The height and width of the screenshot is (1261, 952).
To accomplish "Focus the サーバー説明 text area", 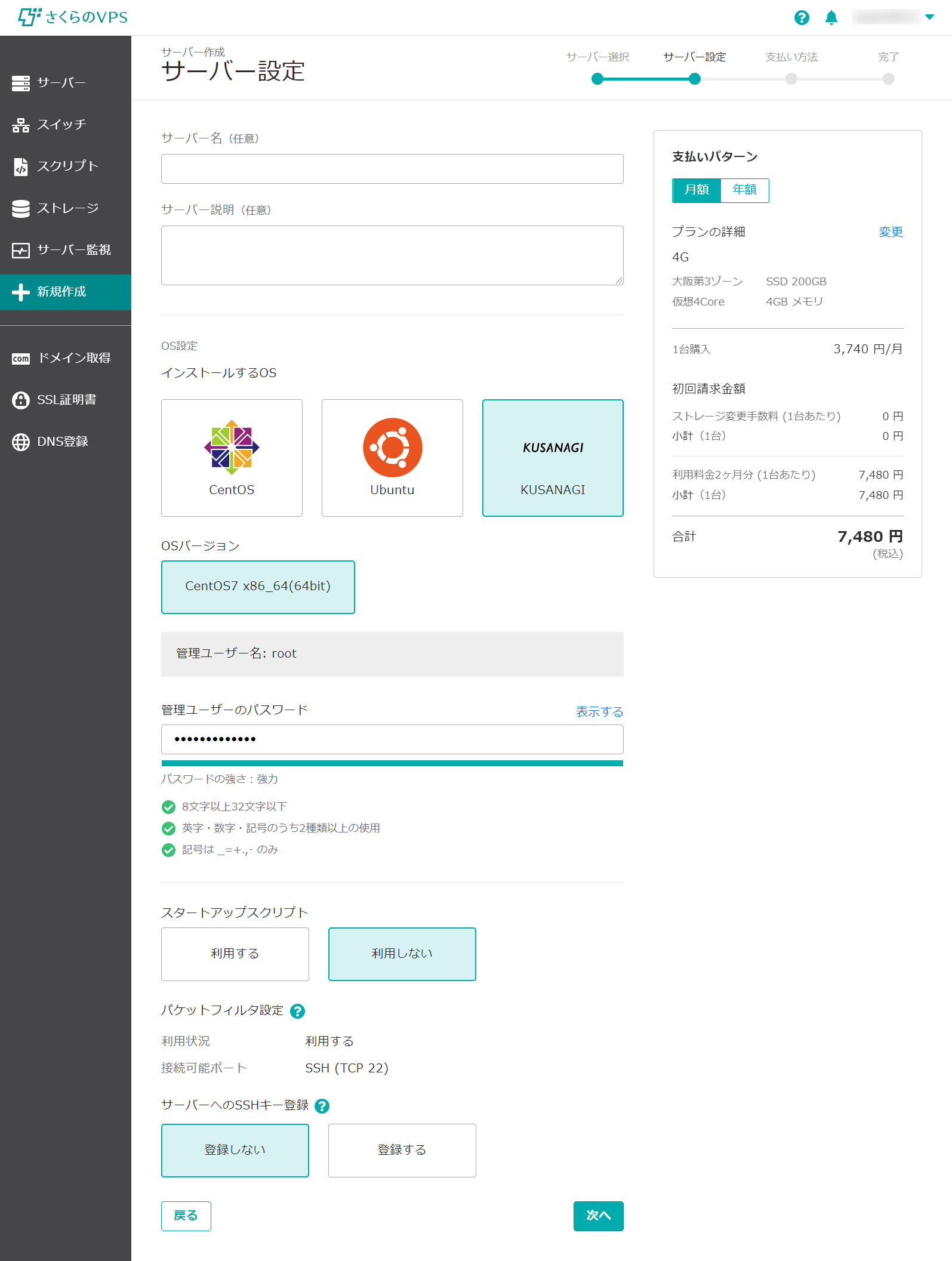I will [392, 255].
